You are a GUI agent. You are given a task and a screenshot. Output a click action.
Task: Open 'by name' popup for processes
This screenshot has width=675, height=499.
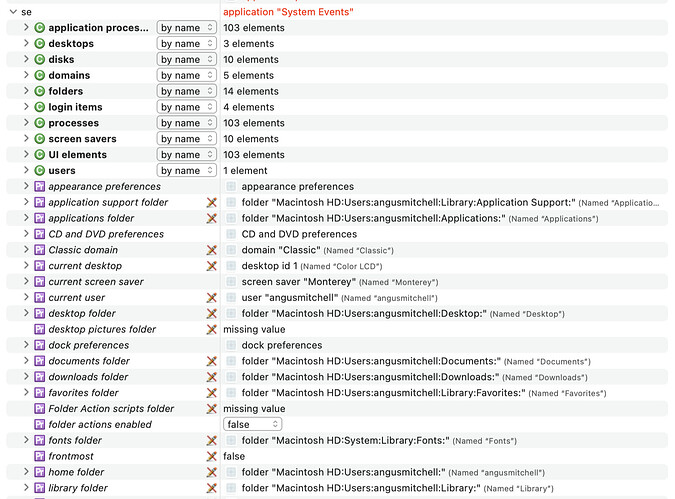tap(186, 123)
